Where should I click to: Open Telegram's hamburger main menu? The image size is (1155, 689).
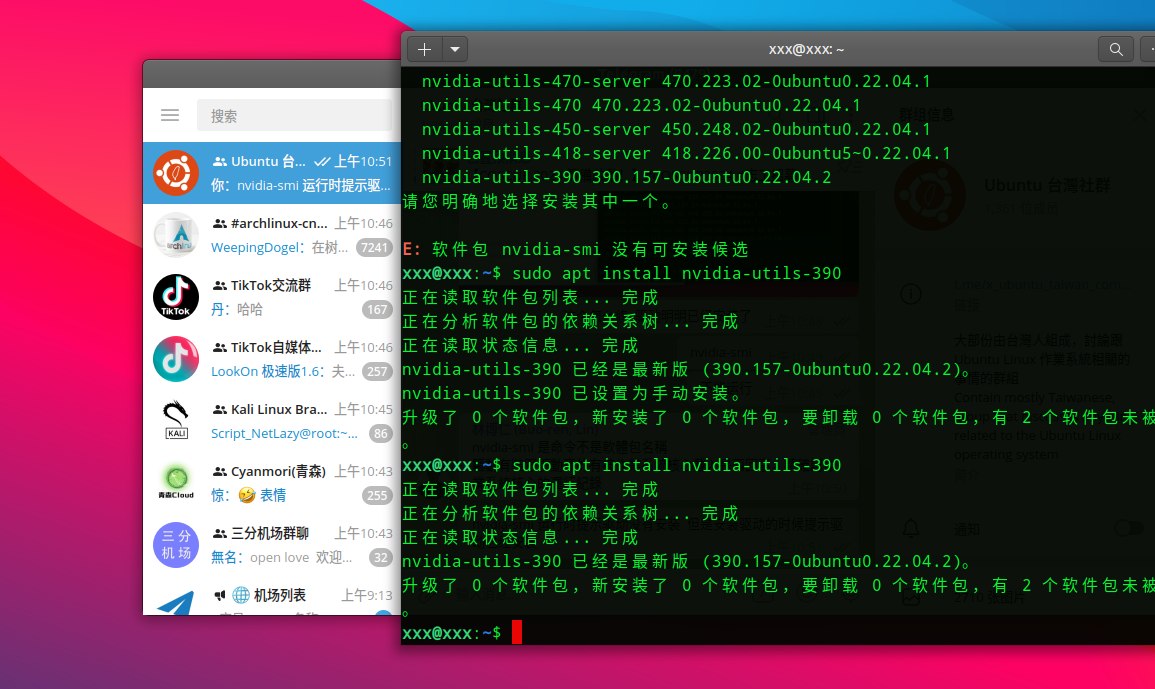click(x=170, y=116)
